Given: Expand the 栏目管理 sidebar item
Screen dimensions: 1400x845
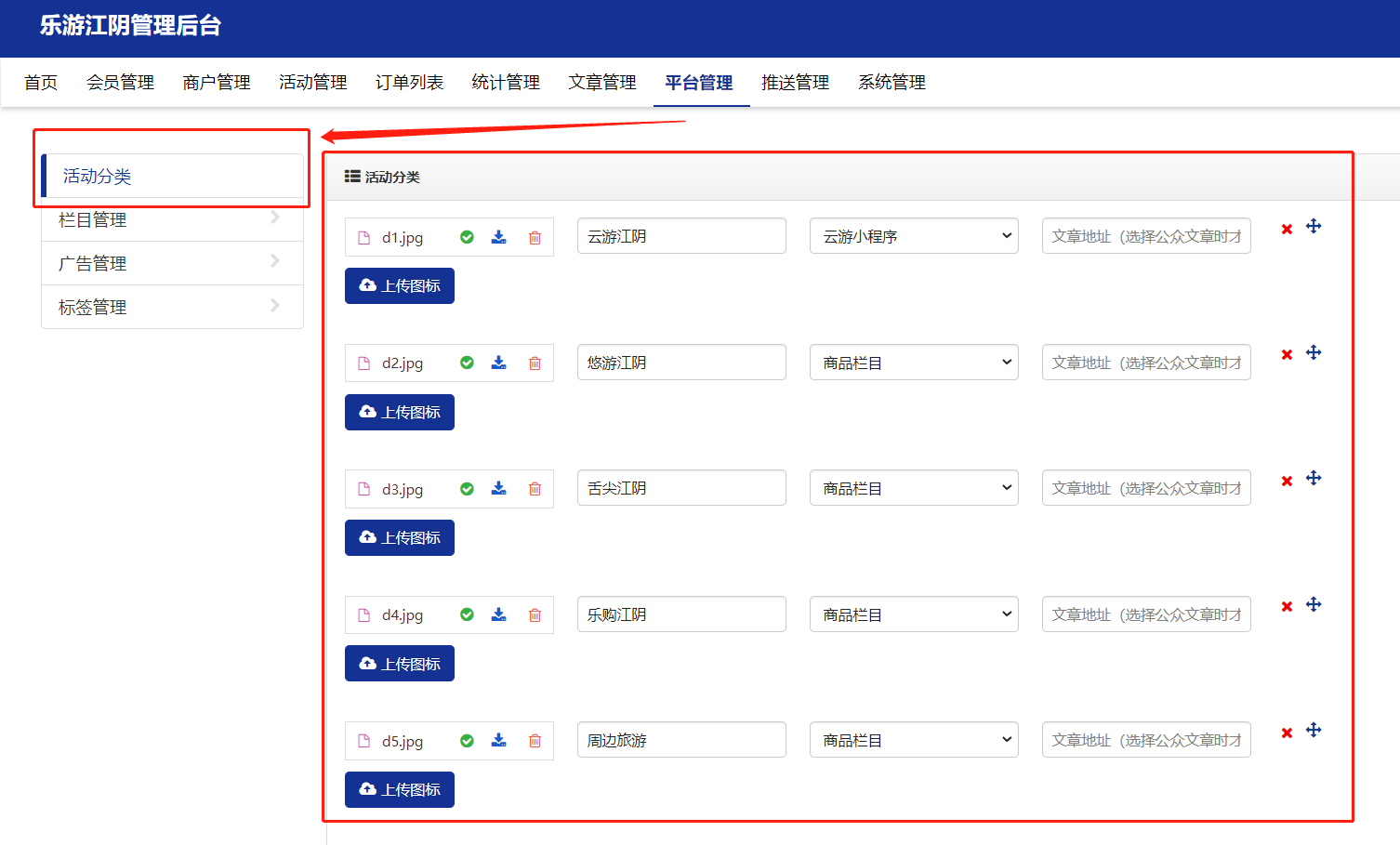Looking at the screenshot, I should pyautogui.click(x=172, y=220).
